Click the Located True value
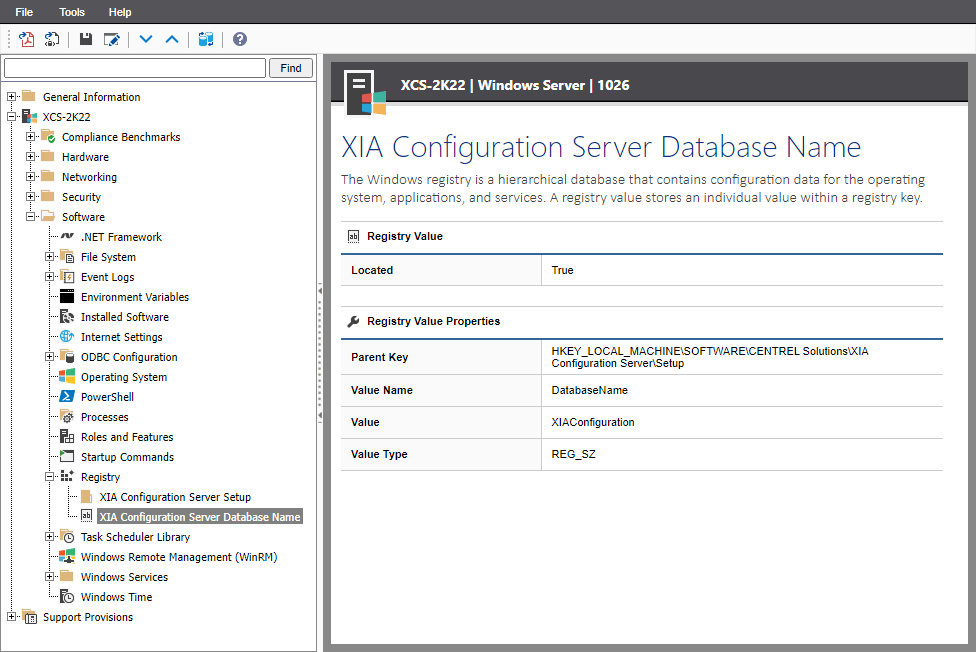The width and height of the screenshot is (976, 652). pos(562,270)
